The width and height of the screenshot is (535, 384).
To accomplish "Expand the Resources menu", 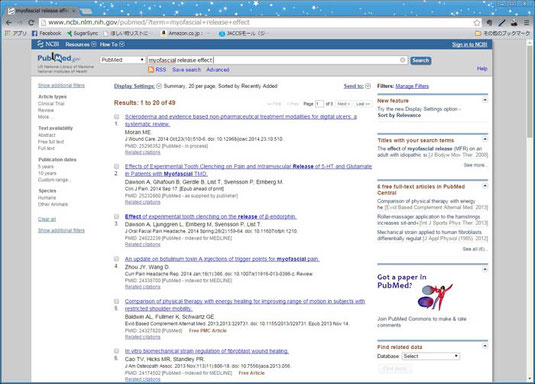I will coord(81,44).
